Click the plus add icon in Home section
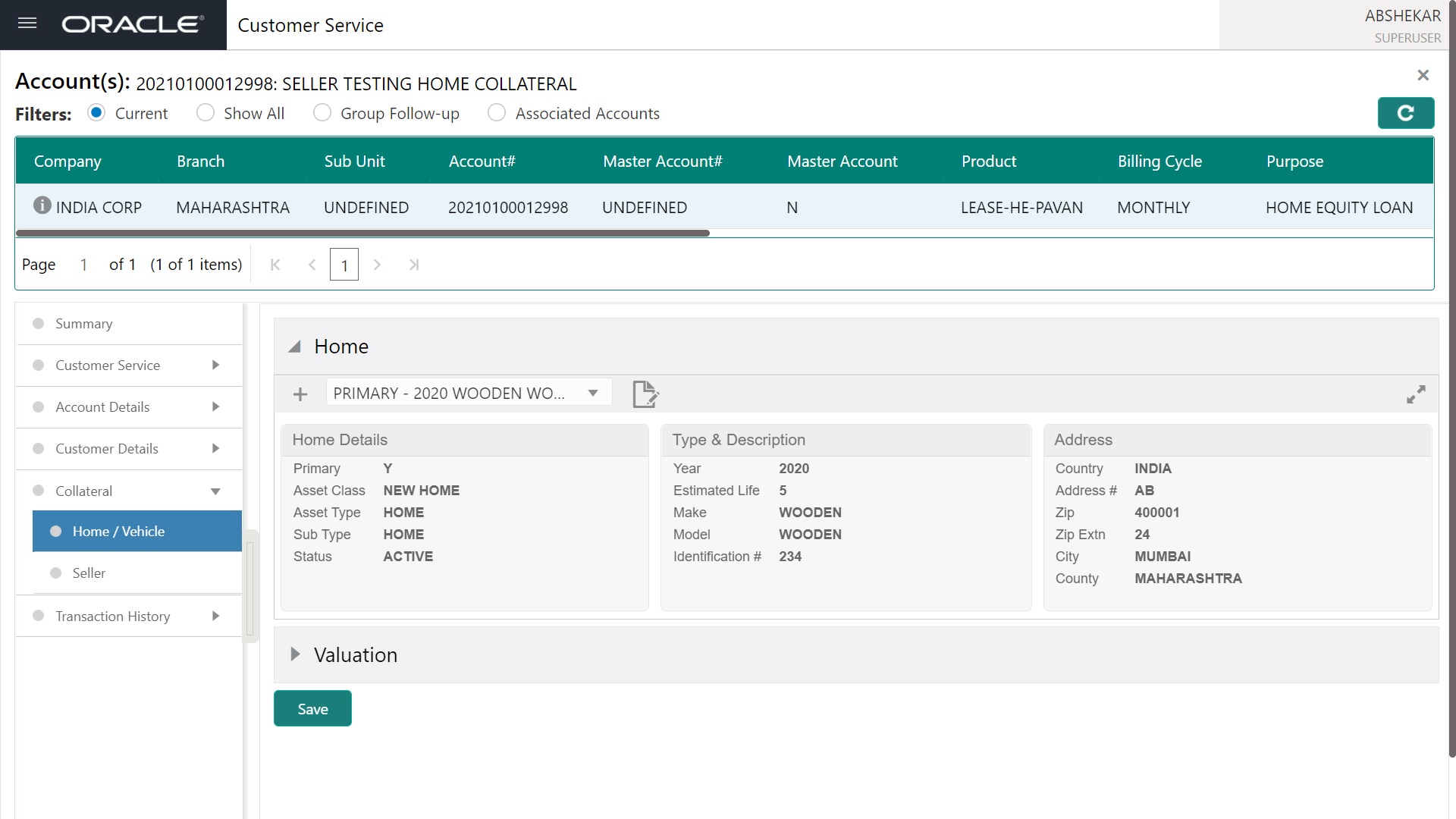The image size is (1456, 819). pyautogui.click(x=300, y=394)
